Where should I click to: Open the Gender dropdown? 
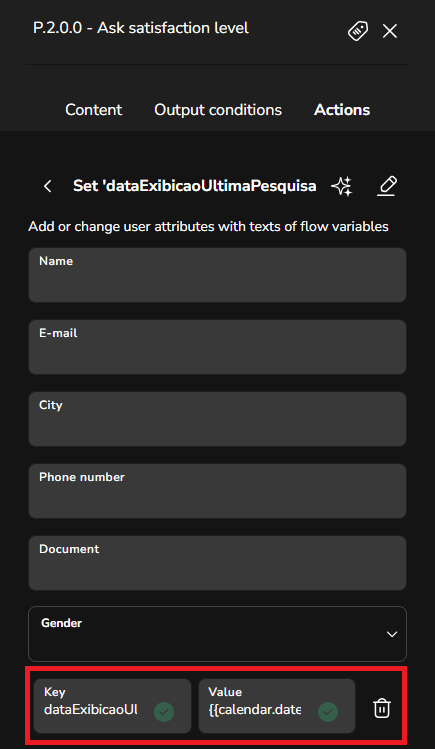[217, 634]
